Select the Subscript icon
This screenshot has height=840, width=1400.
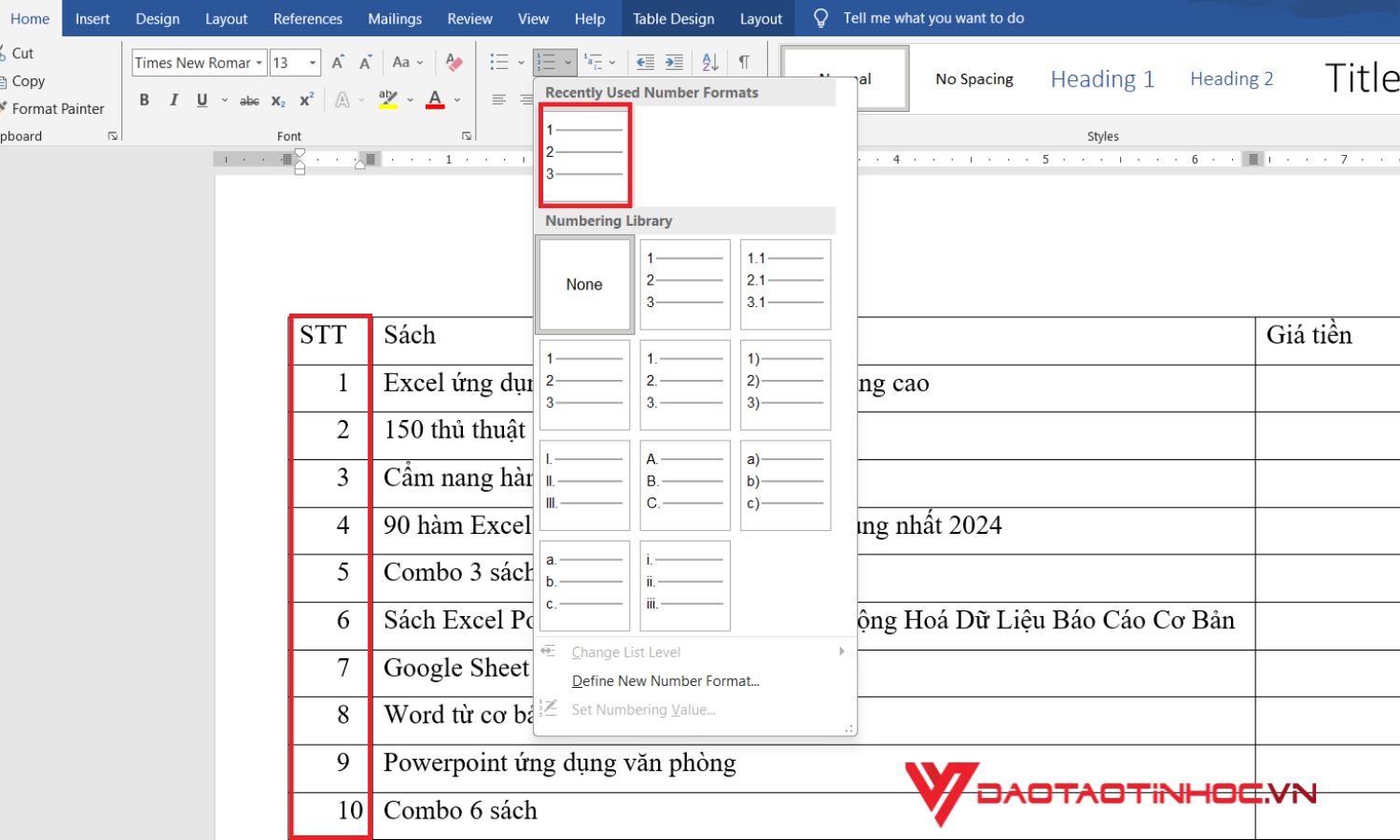(x=277, y=99)
